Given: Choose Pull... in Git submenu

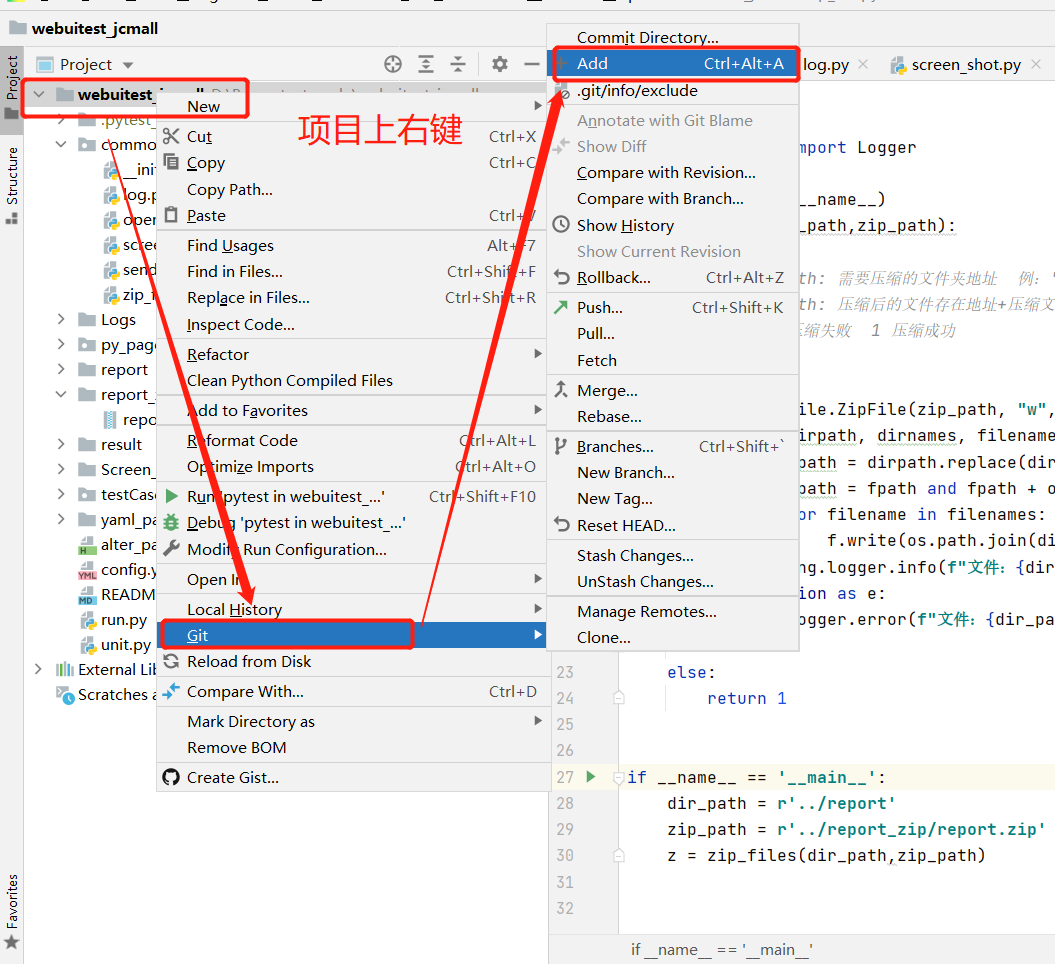Looking at the screenshot, I should pos(673,334).
